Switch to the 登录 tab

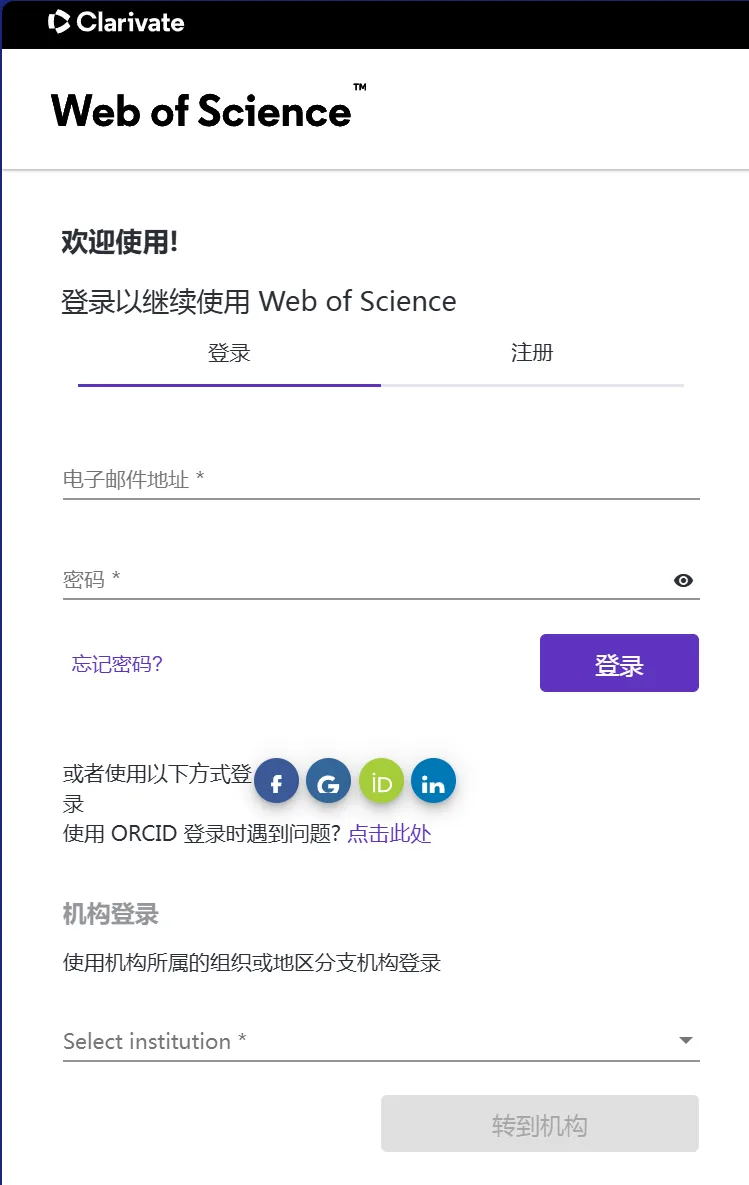[x=229, y=353]
